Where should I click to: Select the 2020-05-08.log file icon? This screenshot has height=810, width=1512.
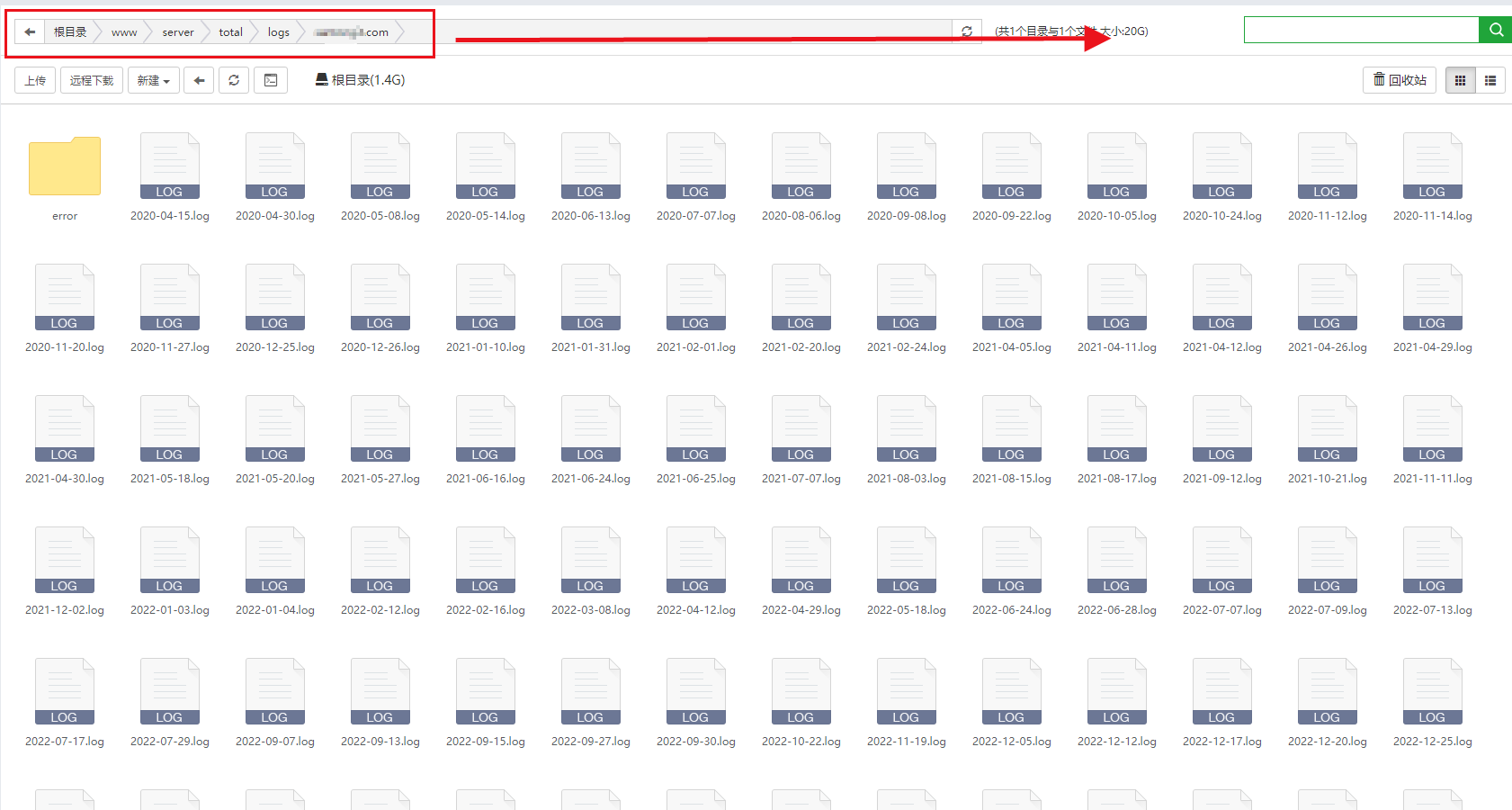pyautogui.click(x=380, y=166)
